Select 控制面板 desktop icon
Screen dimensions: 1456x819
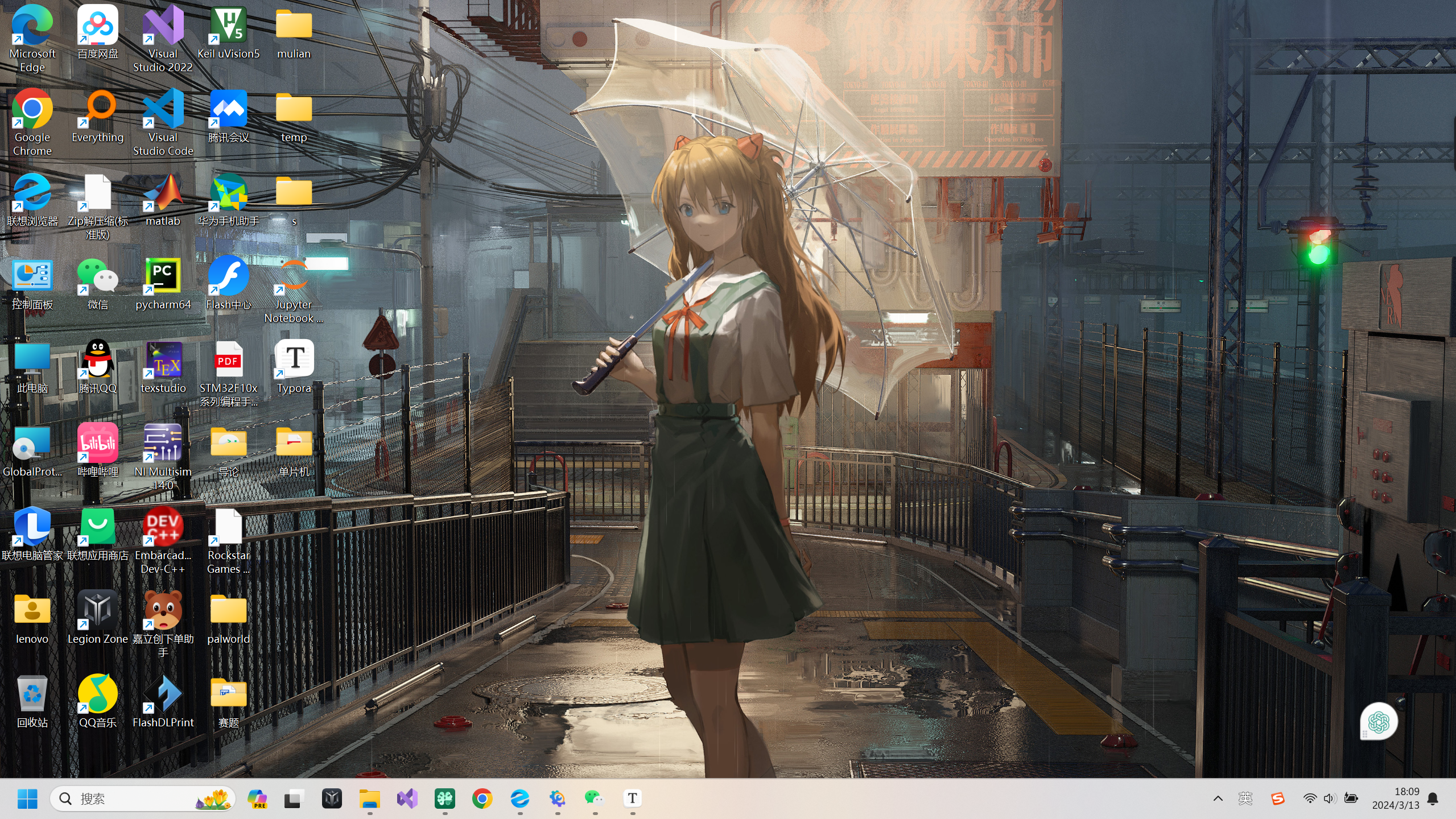[x=32, y=283]
